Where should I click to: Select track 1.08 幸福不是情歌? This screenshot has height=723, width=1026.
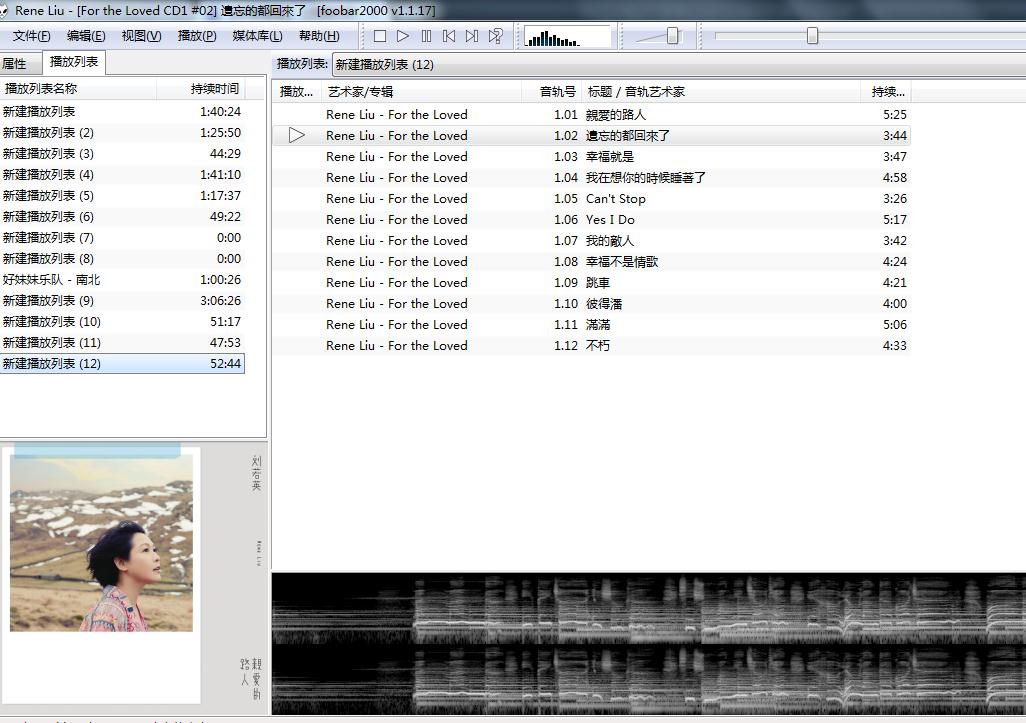592,261
